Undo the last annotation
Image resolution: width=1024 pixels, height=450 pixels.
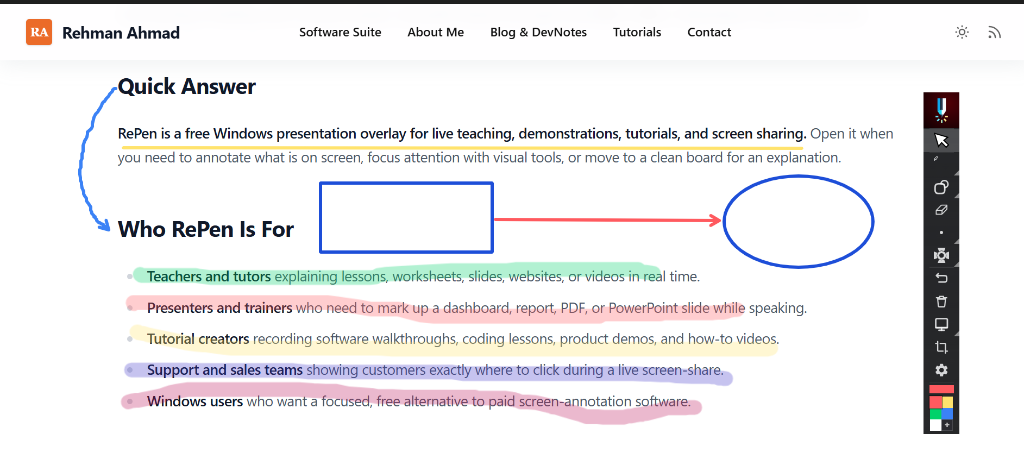click(941, 279)
